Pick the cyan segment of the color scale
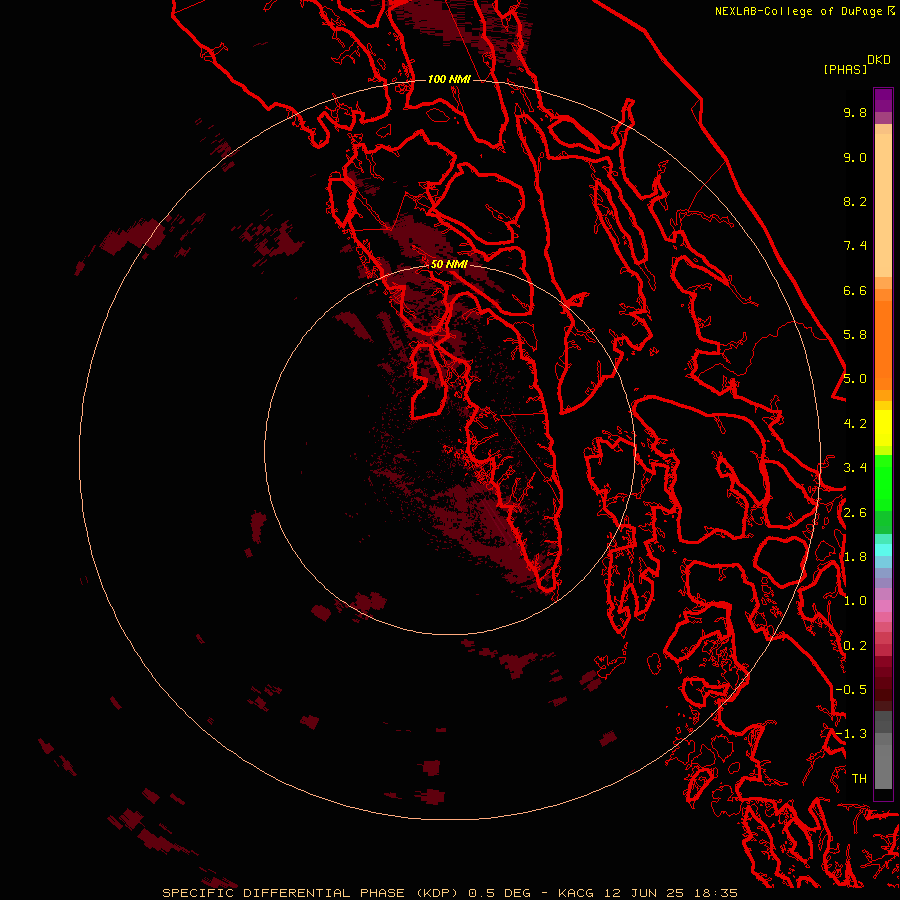This screenshot has width=900, height=900. point(883,550)
